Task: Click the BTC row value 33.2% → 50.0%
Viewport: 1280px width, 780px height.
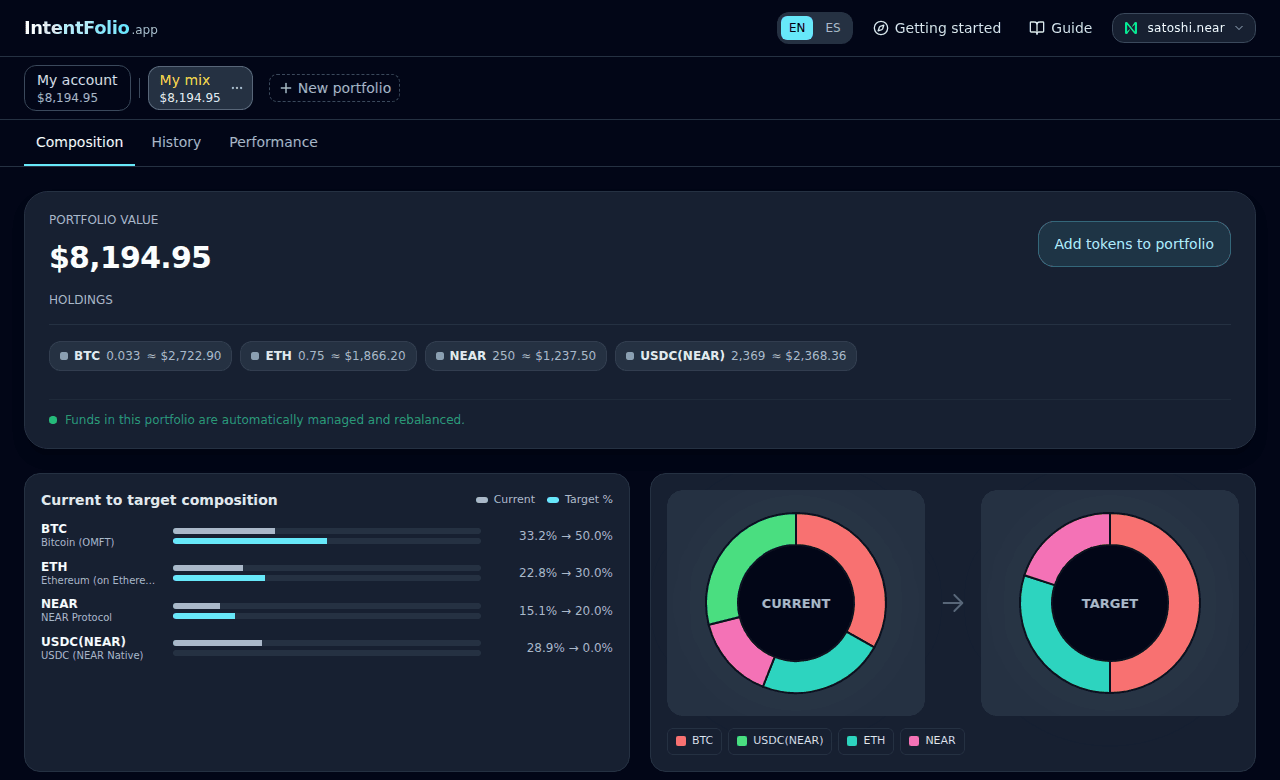Action: (x=566, y=536)
